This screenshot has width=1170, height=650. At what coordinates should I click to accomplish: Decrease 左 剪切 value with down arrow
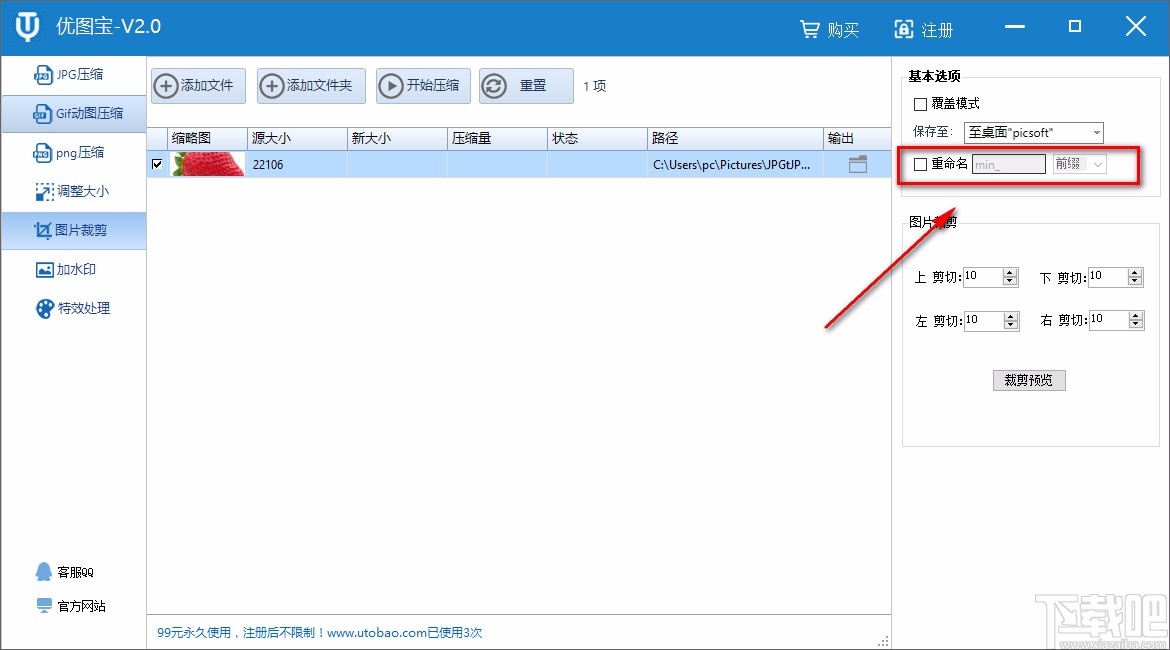pos(1011,325)
